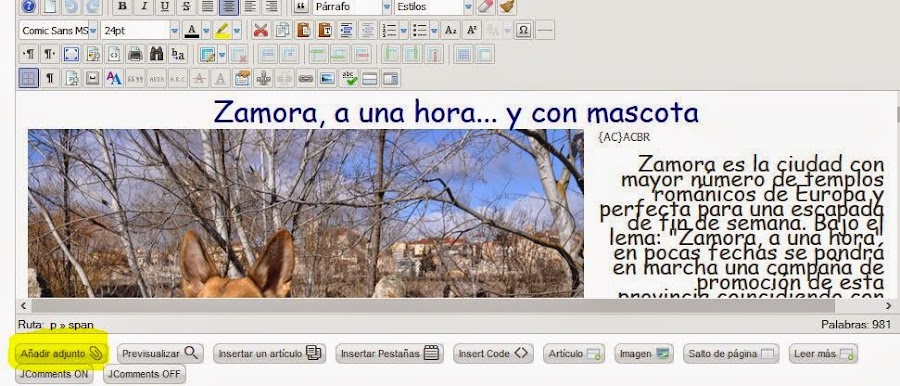Click the font style AA icon

pyautogui.click(x=114, y=78)
